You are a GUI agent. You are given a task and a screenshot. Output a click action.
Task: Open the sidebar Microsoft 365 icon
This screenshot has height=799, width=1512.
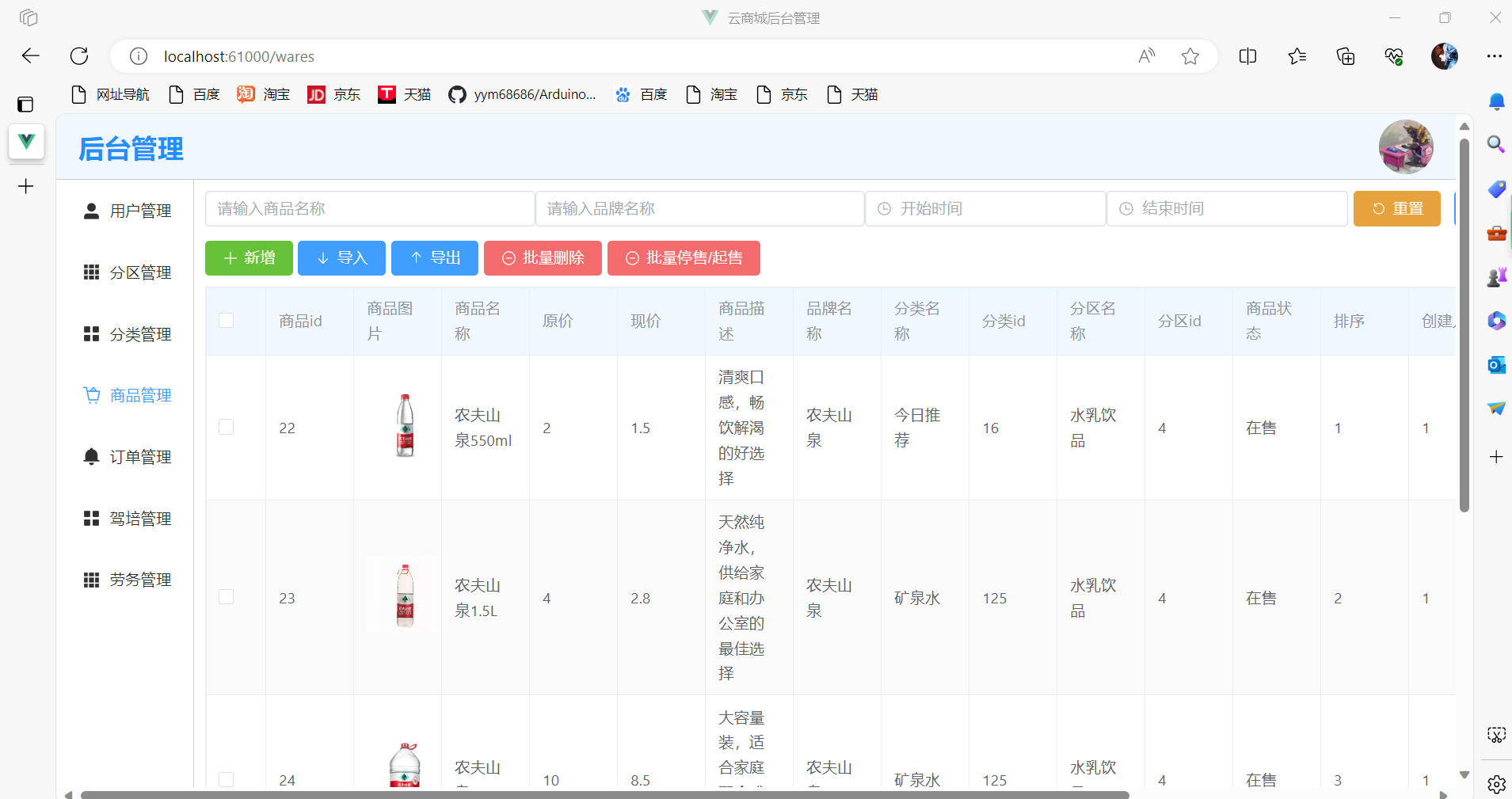[x=1496, y=321]
